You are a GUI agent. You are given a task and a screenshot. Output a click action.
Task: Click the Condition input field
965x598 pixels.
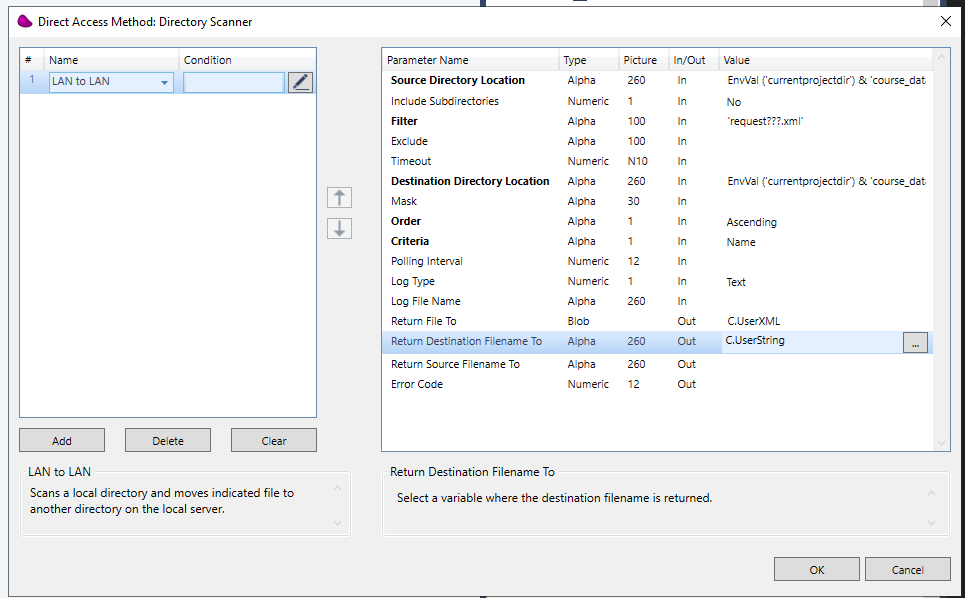pyautogui.click(x=234, y=82)
